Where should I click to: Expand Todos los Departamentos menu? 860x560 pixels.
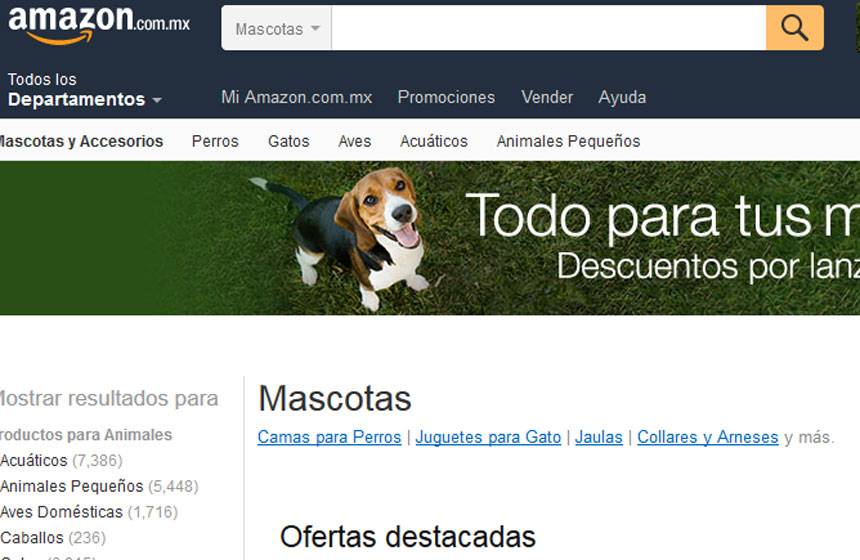click(84, 89)
